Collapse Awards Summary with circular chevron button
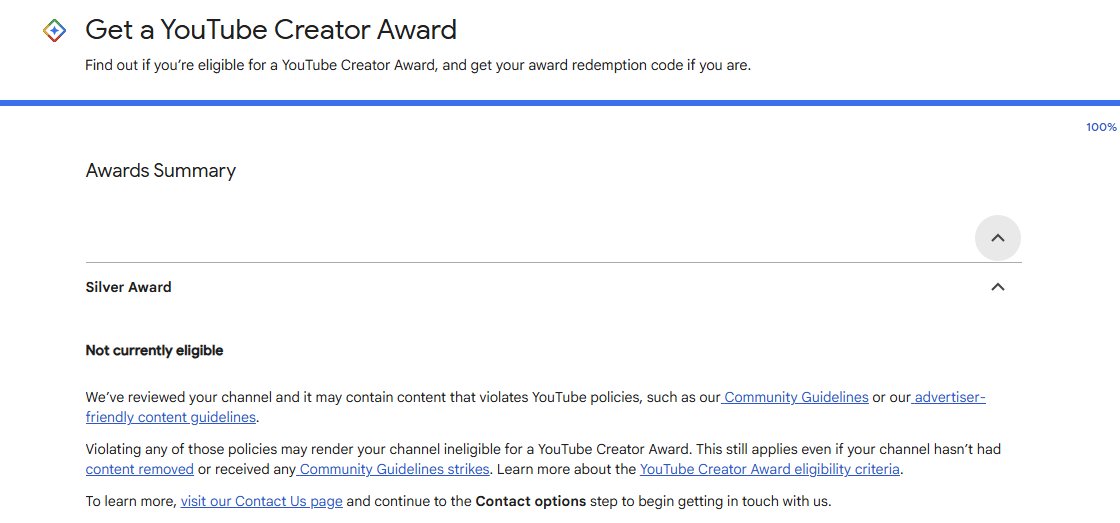The width and height of the screenshot is (1120, 523). [997, 238]
